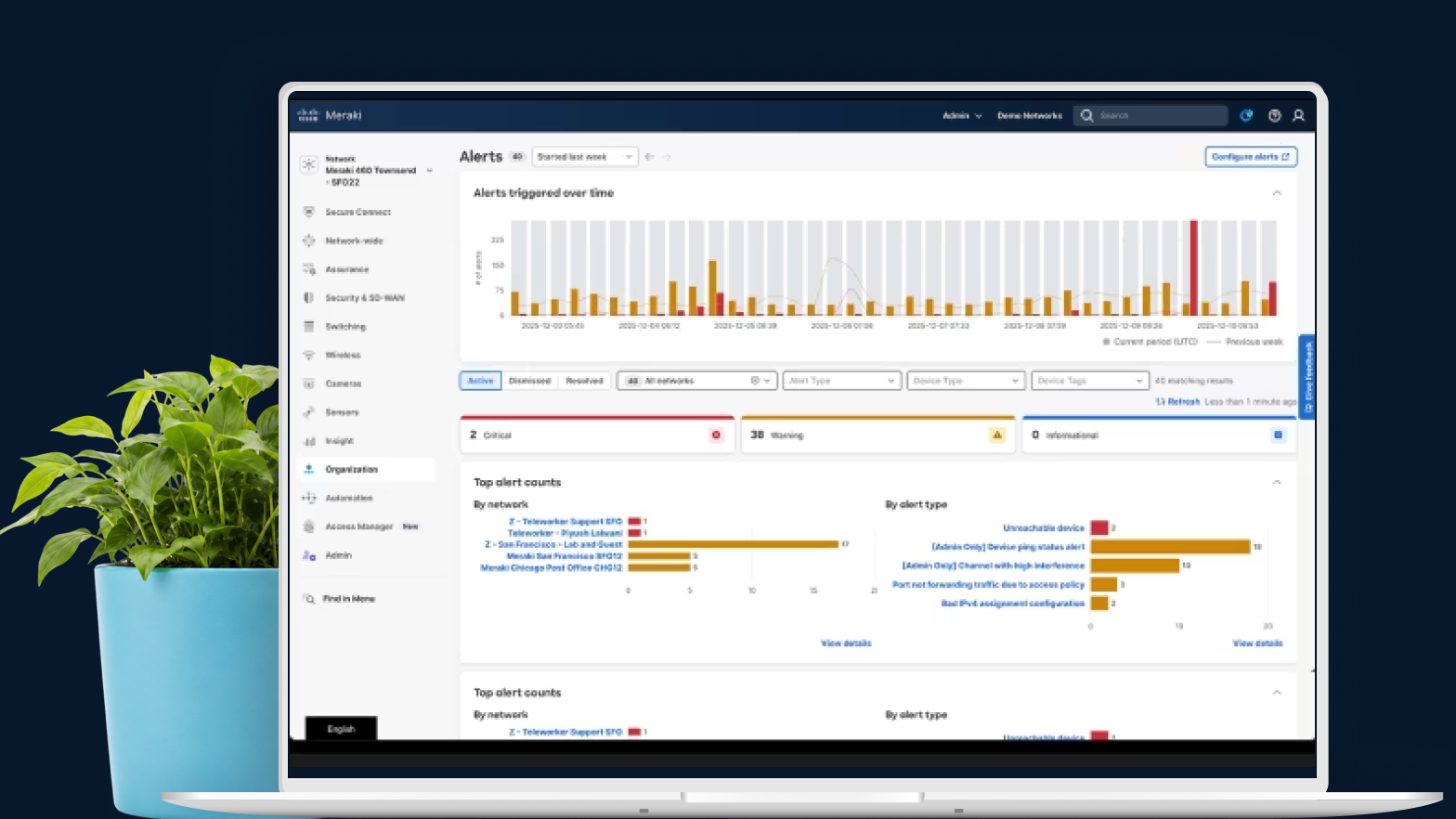Open the Access Manager icon
Screen dimensions: 1456x819
[309, 526]
